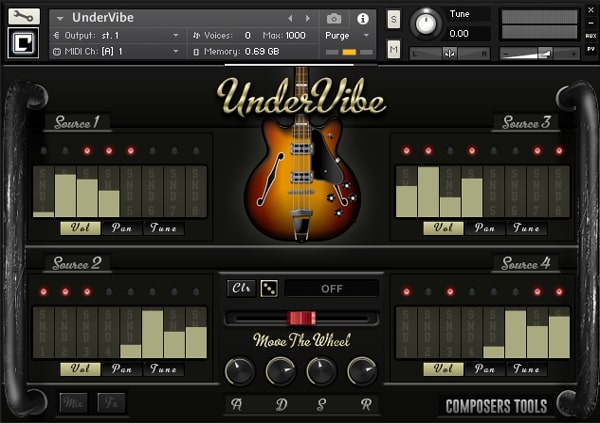Click the dice randomize icon
Screen dimensions: 600x423
[269, 288]
